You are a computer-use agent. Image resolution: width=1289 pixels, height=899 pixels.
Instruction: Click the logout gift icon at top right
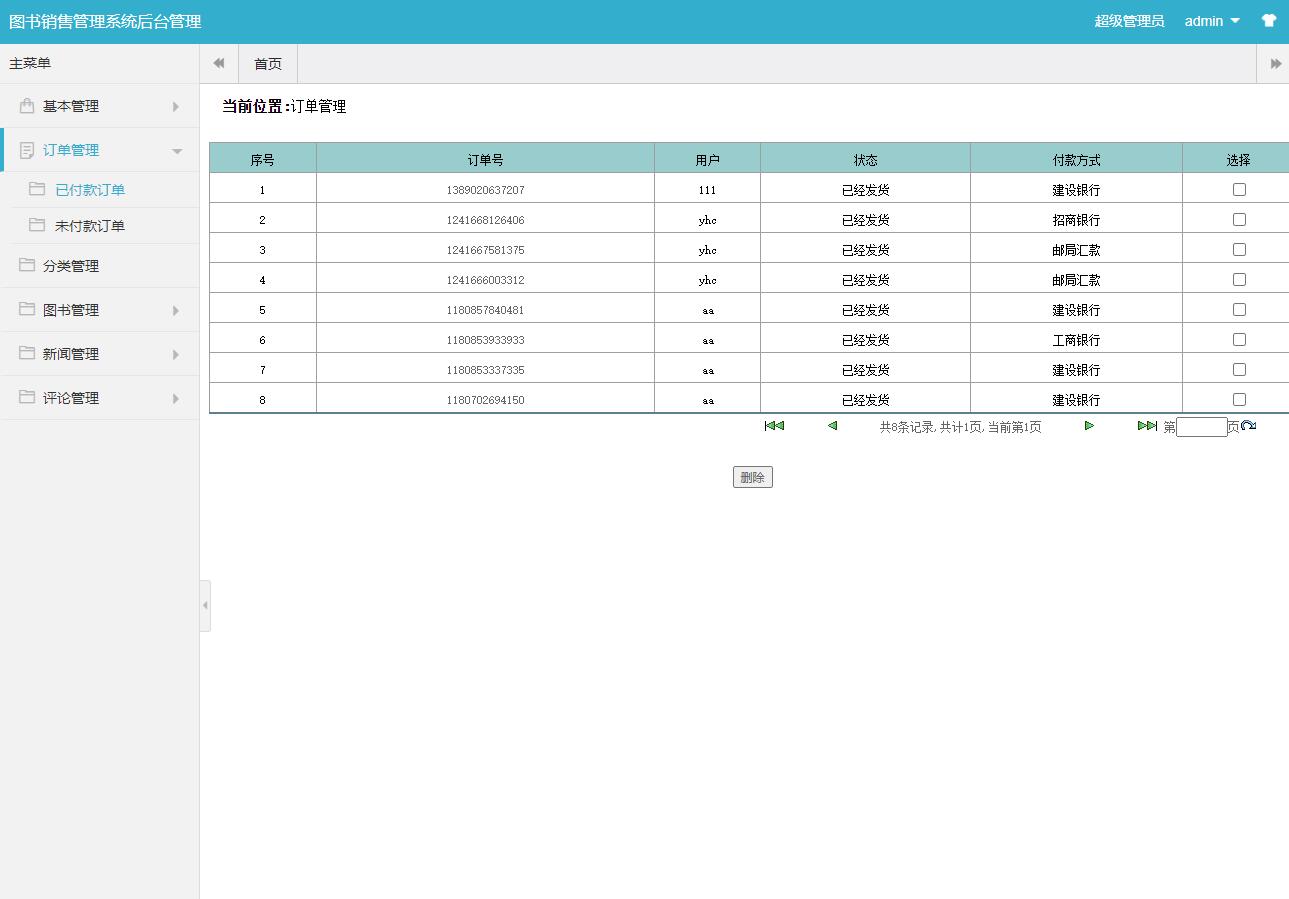[x=1268, y=20]
